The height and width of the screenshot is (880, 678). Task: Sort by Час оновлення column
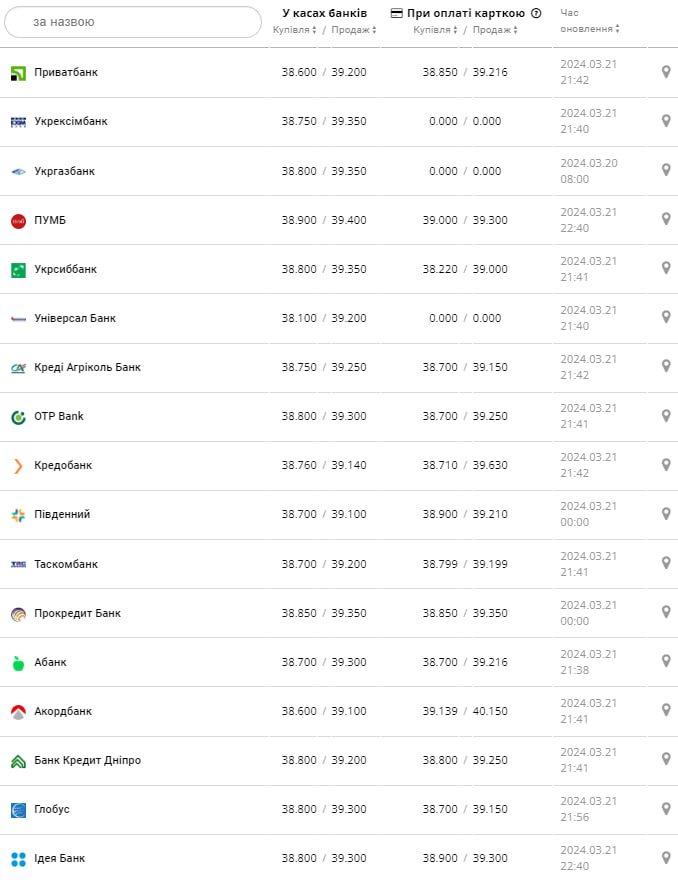(x=589, y=29)
